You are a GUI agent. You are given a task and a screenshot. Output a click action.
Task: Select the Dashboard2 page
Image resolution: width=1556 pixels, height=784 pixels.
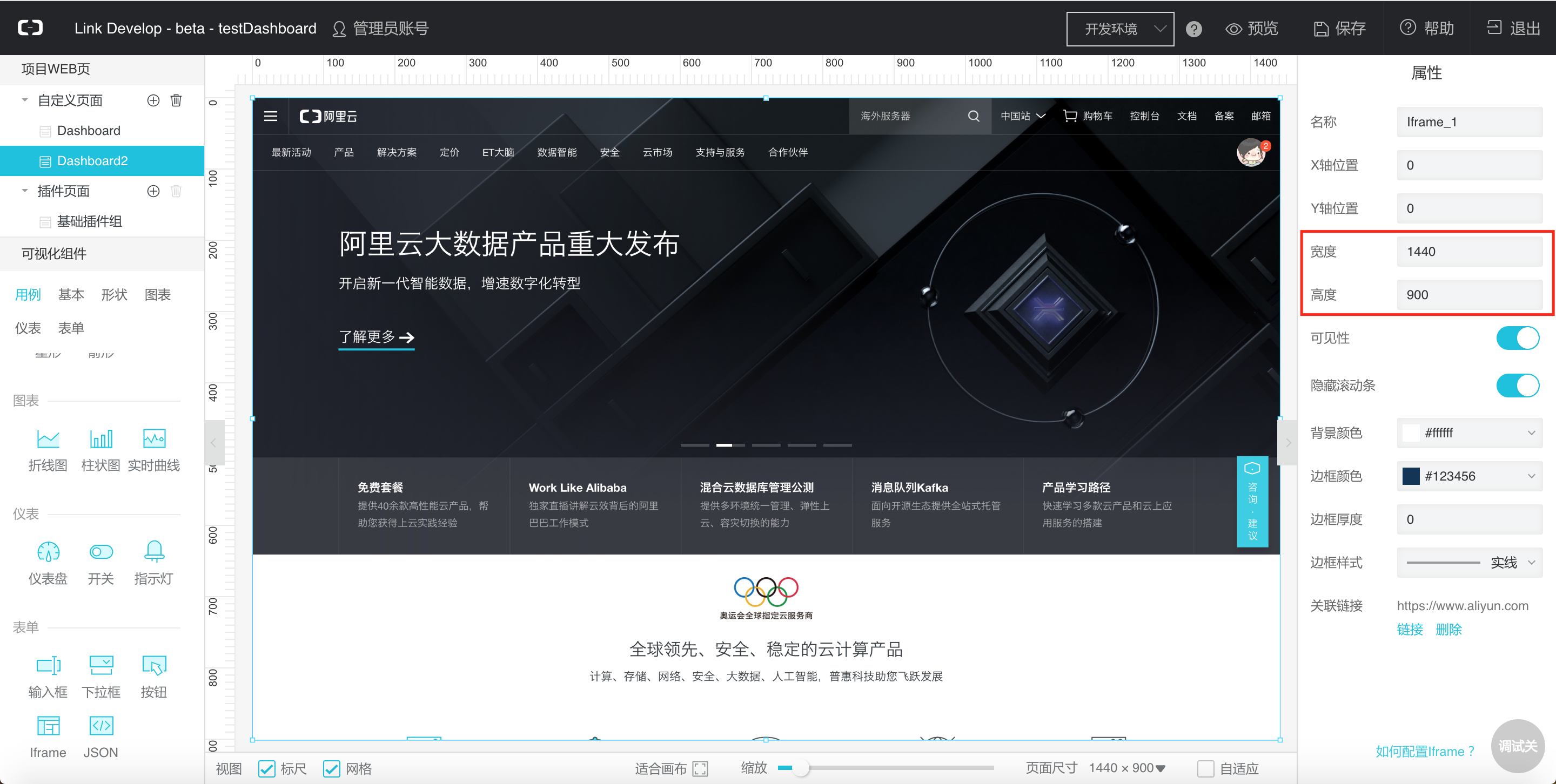[102, 160]
